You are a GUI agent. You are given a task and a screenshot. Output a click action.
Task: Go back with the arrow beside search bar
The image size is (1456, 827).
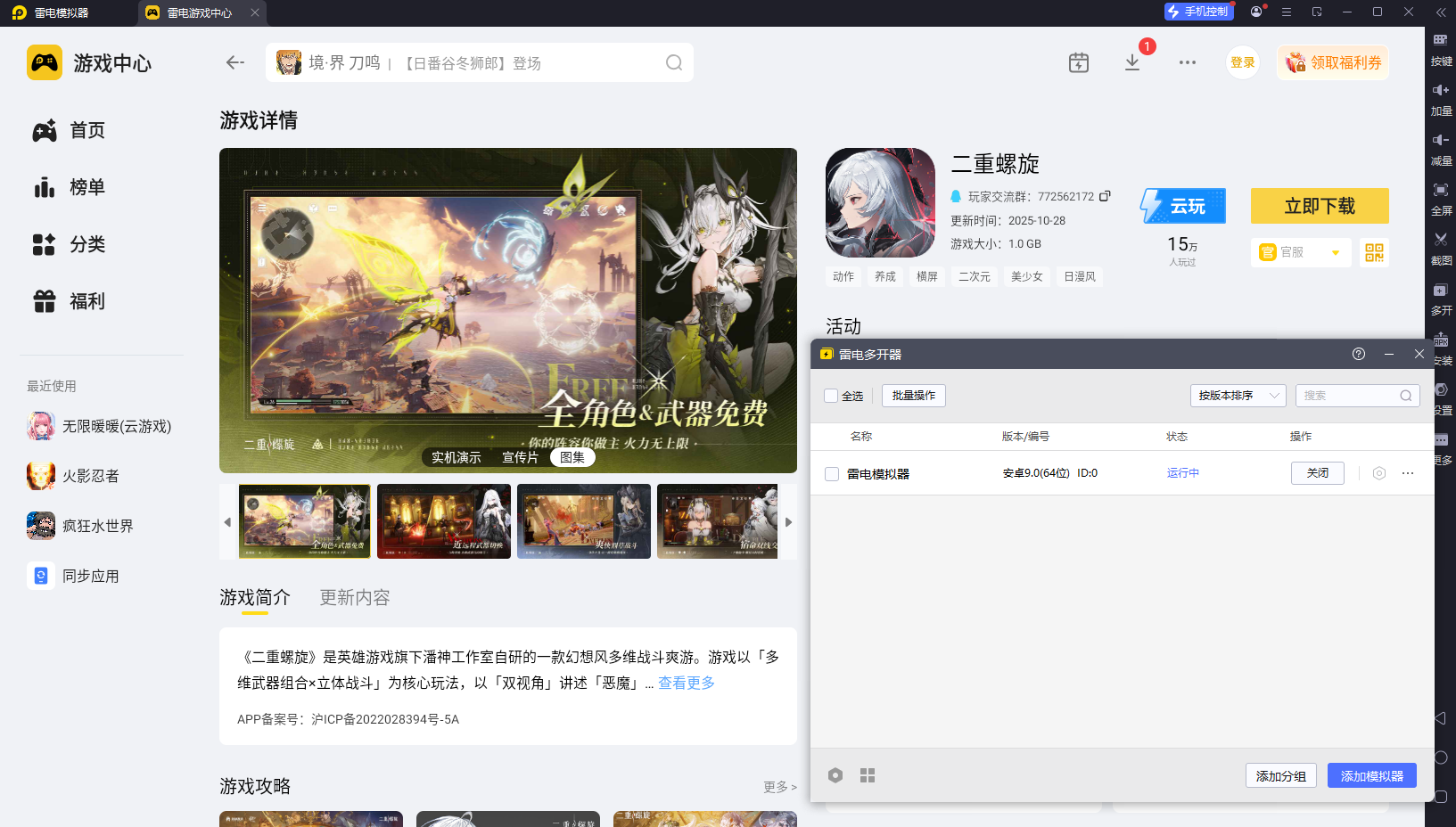pyautogui.click(x=235, y=62)
